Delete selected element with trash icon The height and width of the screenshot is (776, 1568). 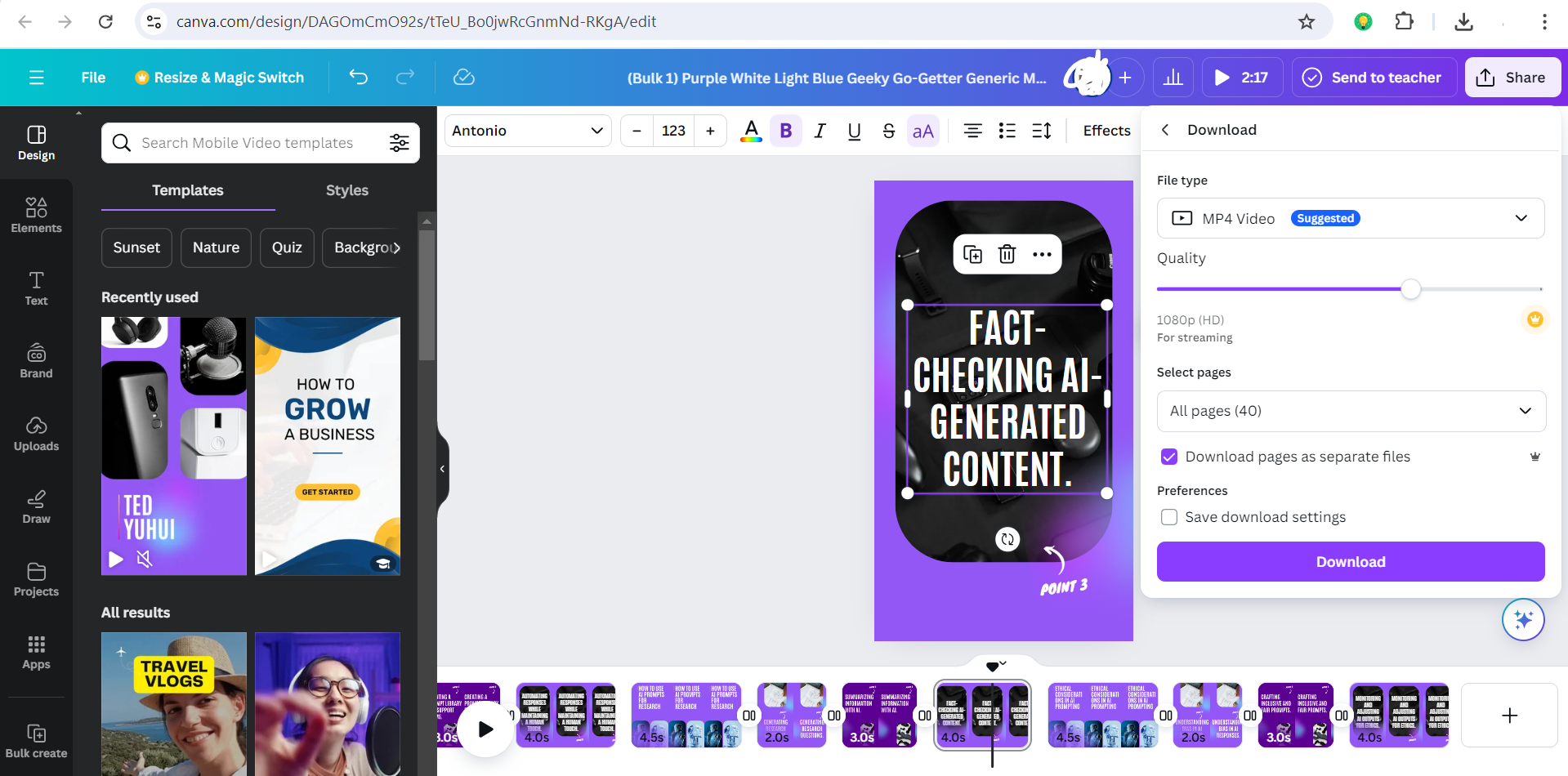[1007, 254]
